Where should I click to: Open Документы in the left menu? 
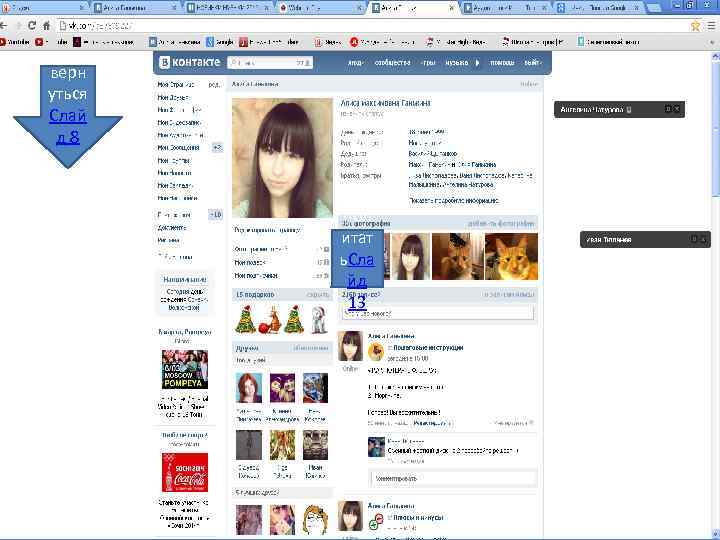(x=172, y=227)
